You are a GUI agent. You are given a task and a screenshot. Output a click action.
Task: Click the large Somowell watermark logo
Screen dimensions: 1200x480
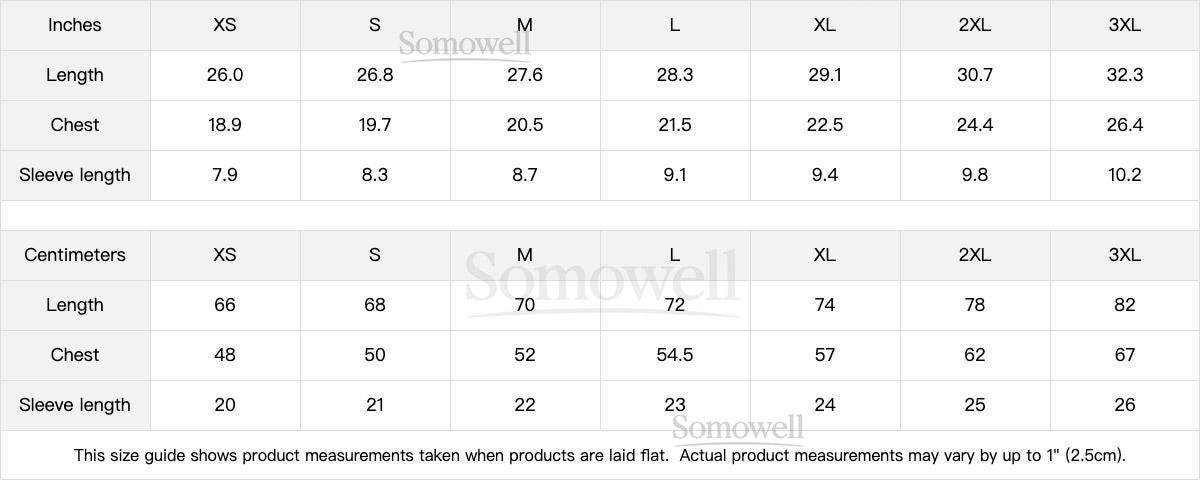(602, 280)
